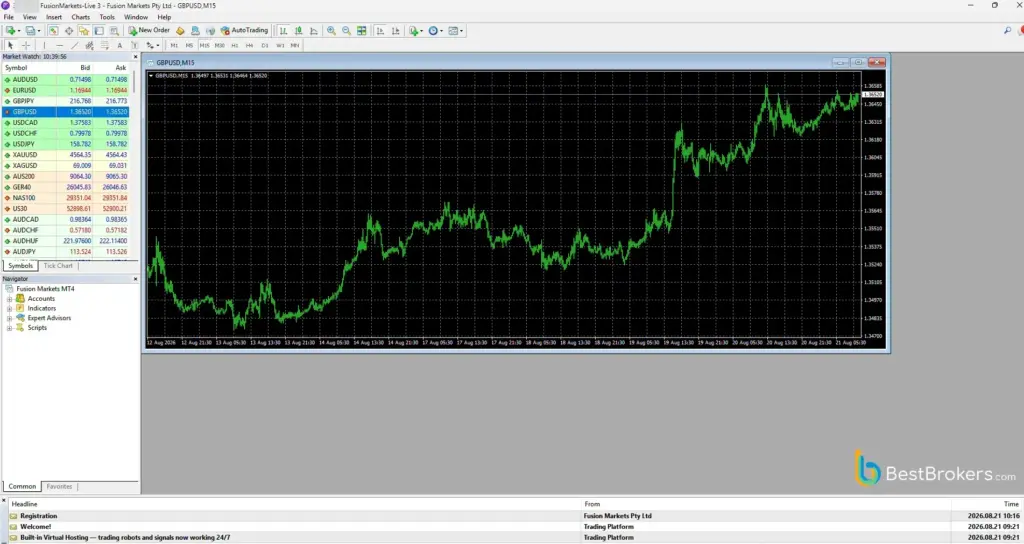Switch chart to line chart icon

pos(313,31)
